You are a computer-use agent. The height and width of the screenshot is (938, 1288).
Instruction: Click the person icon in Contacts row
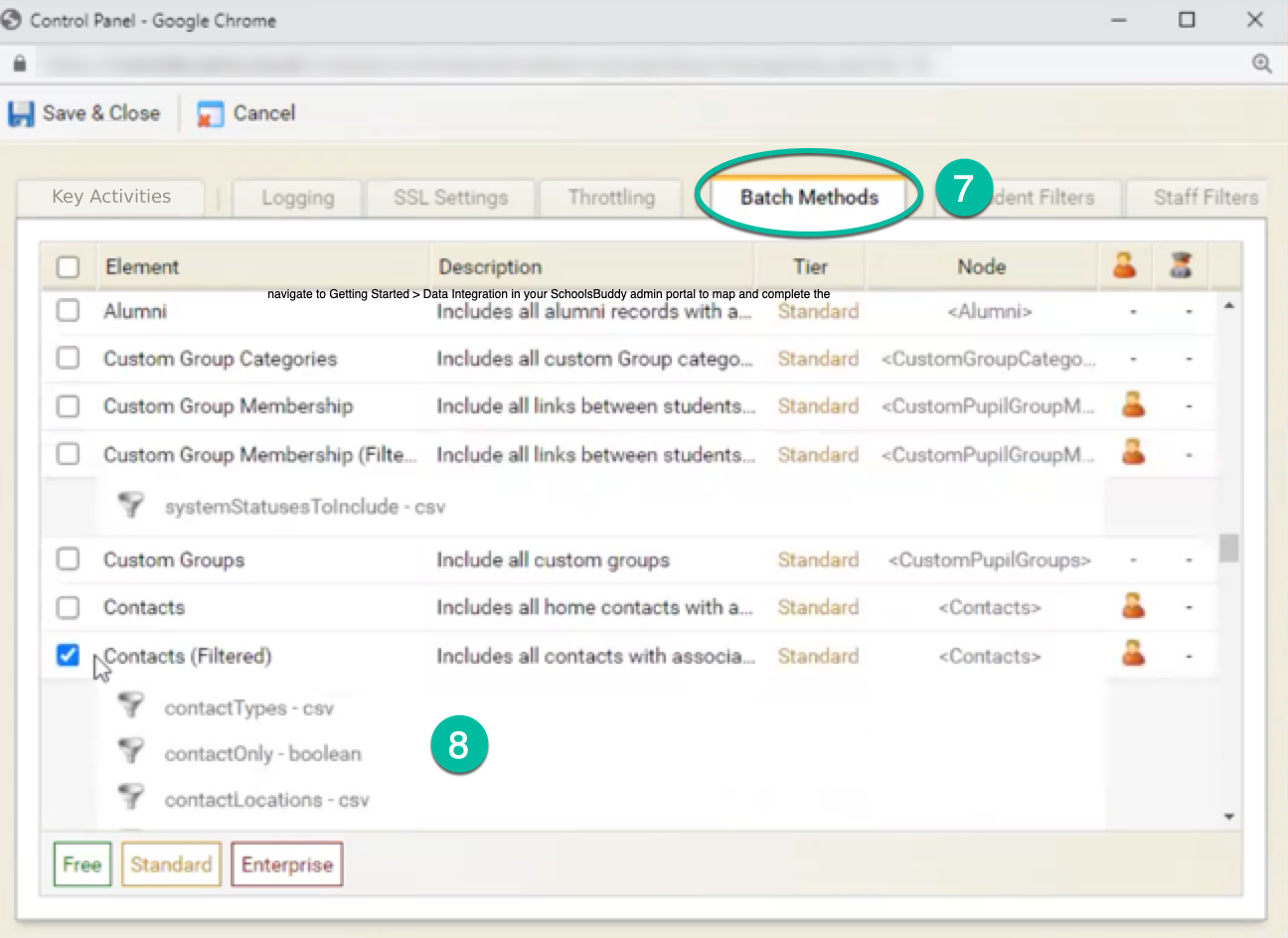point(1133,605)
